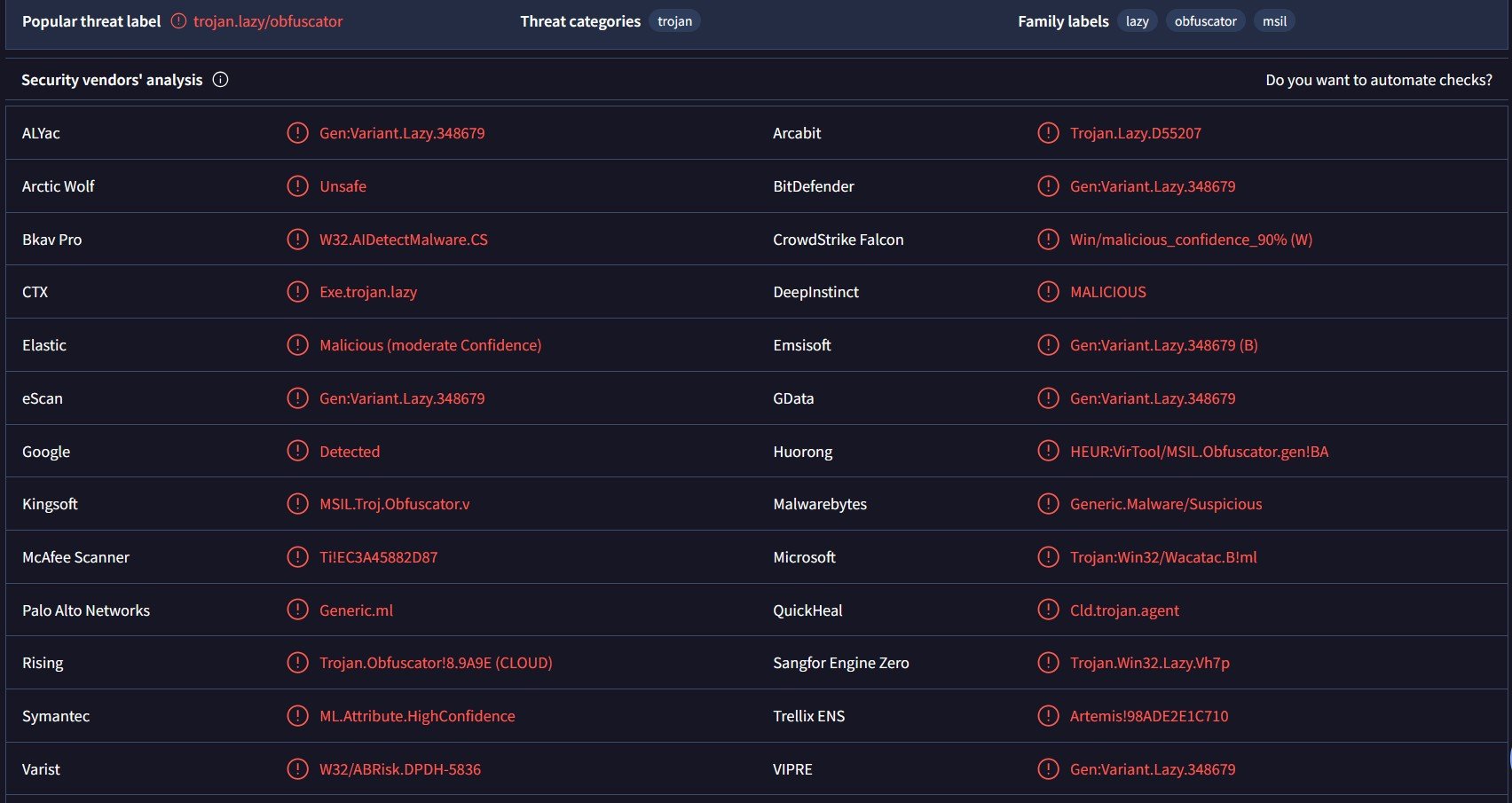Click the Google Detected alert icon
This screenshot has height=803, width=1512.
[297, 452]
